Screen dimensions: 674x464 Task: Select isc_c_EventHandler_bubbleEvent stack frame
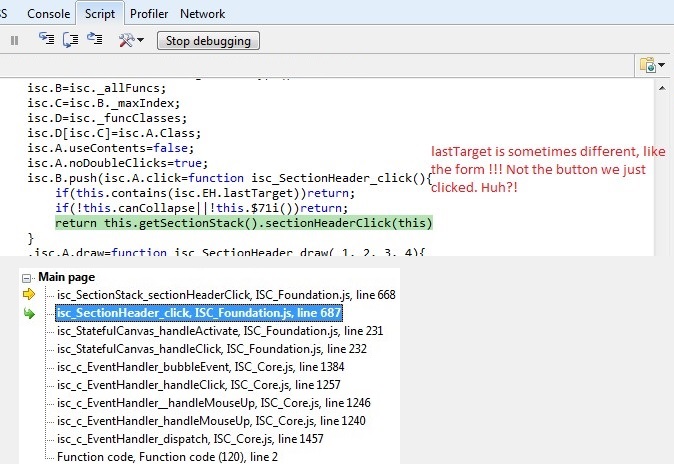point(198,367)
